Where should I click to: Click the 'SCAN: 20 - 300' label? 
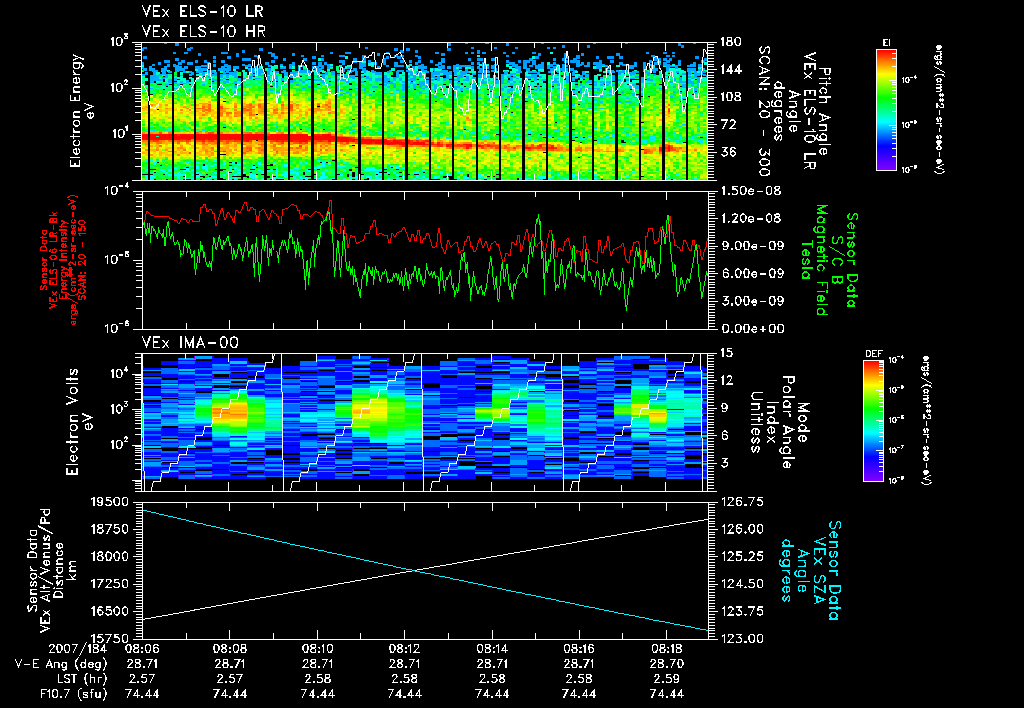click(763, 111)
